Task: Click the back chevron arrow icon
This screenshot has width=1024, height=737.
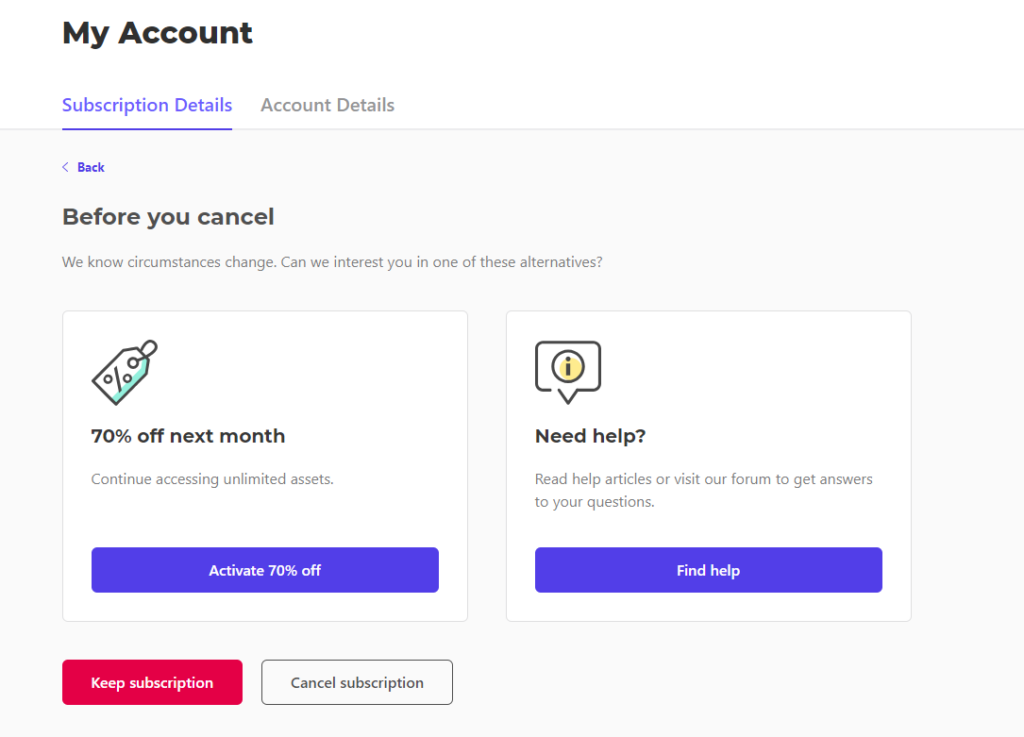Action: pyautogui.click(x=66, y=167)
